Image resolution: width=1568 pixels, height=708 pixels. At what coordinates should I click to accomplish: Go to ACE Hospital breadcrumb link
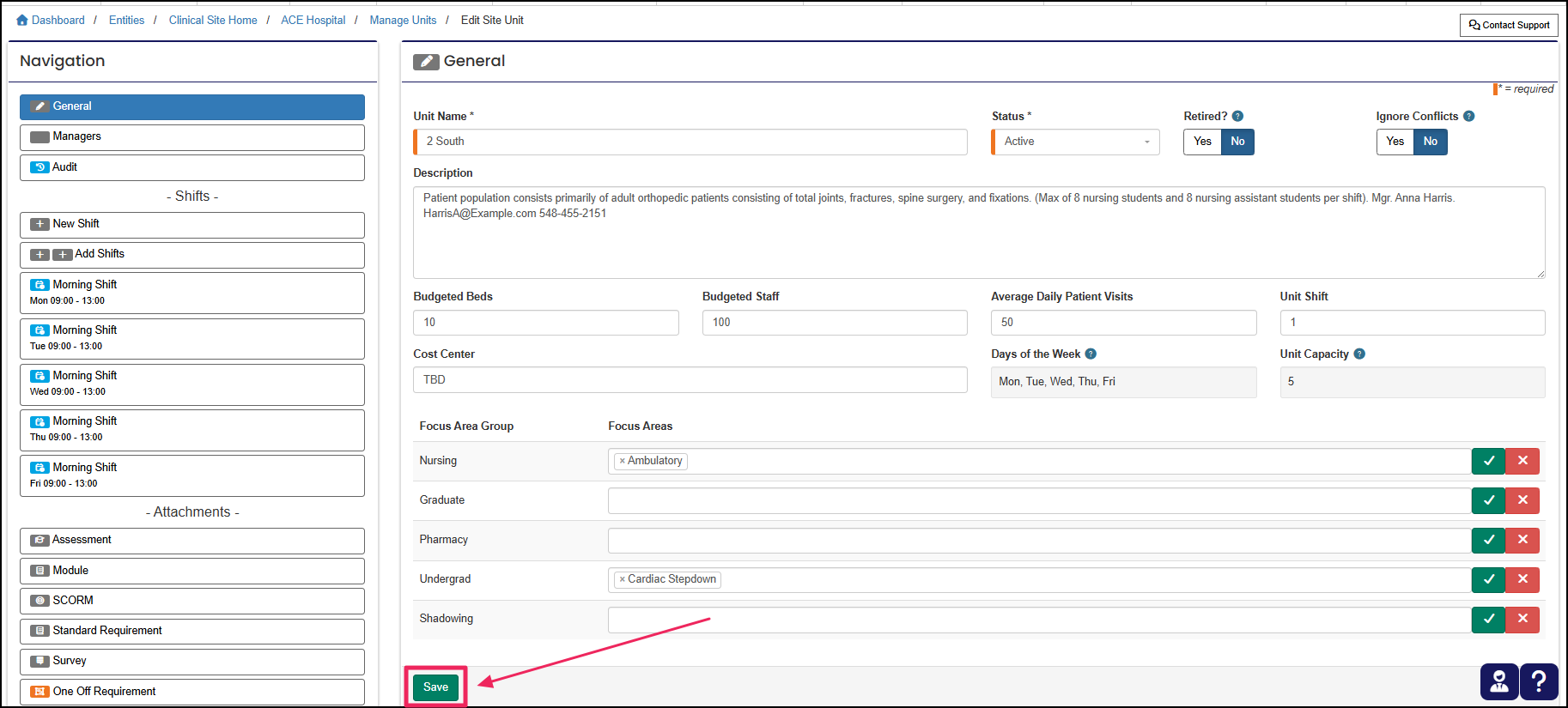click(x=313, y=20)
